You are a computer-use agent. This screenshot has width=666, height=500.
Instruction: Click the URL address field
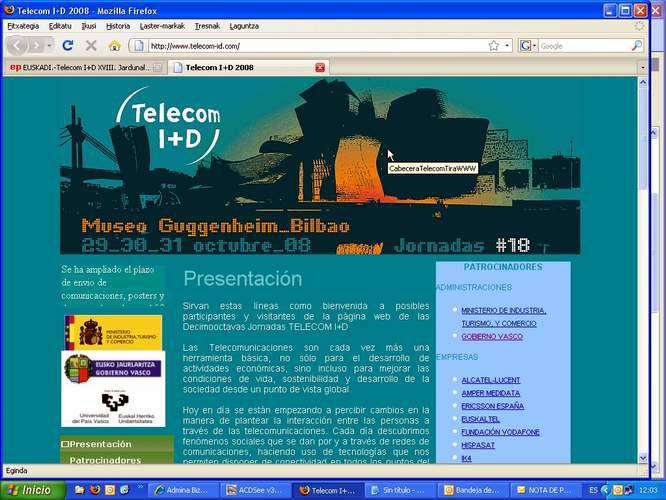click(319, 45)
